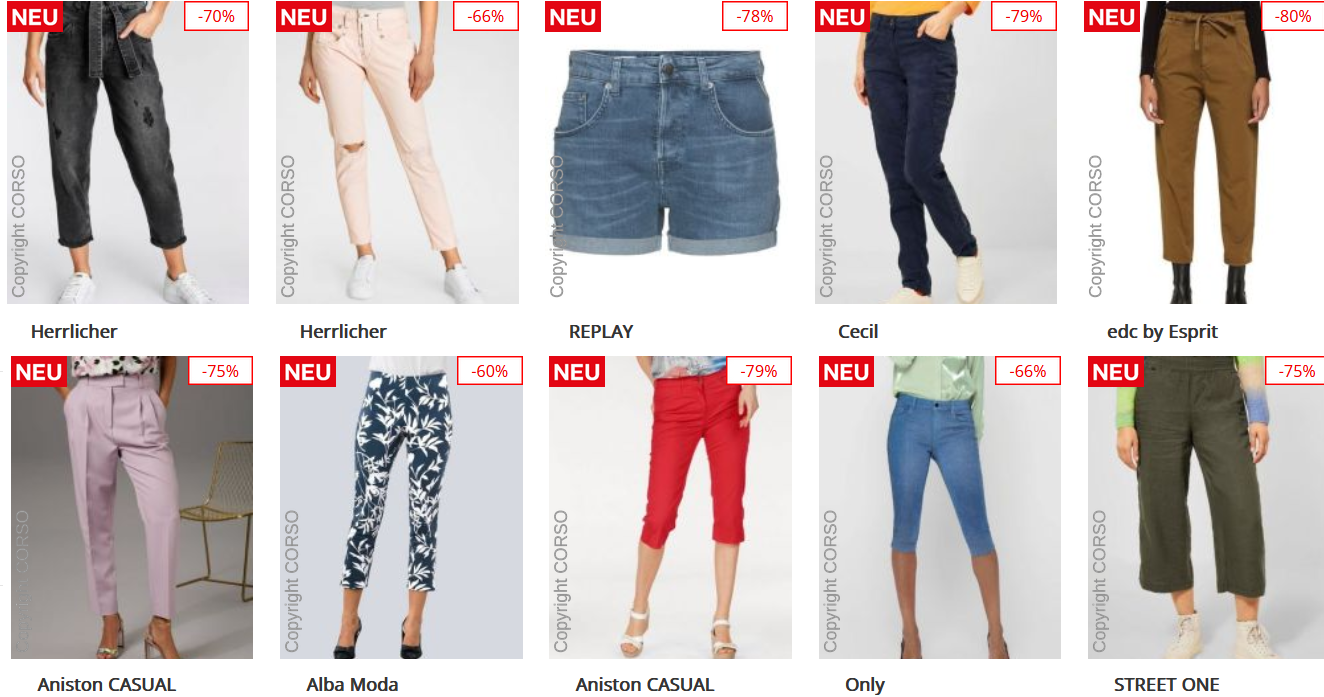Open the red Aniston CASUAL capri image
The width and height of the screenshot is (1324, 697).
tap(670, 507)
